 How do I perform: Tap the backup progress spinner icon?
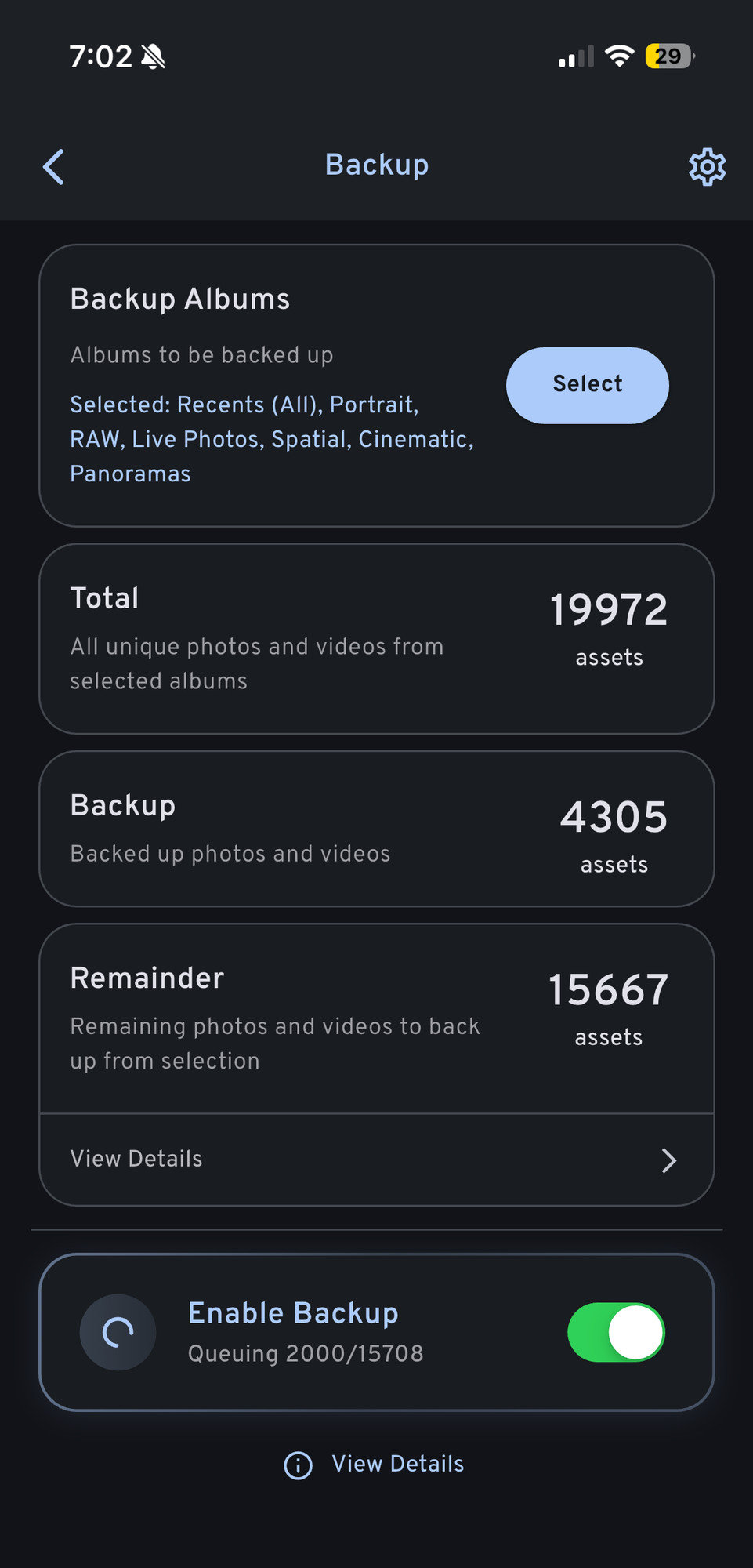[x=118, y=1332]
